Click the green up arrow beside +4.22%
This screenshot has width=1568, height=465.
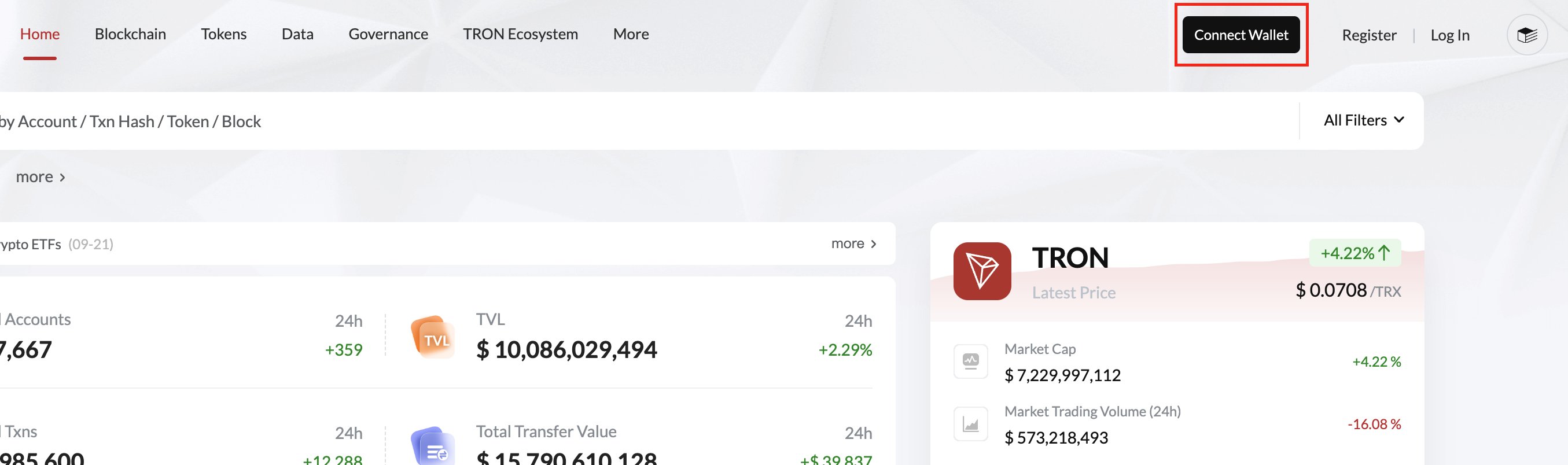tap(1383, 253)
